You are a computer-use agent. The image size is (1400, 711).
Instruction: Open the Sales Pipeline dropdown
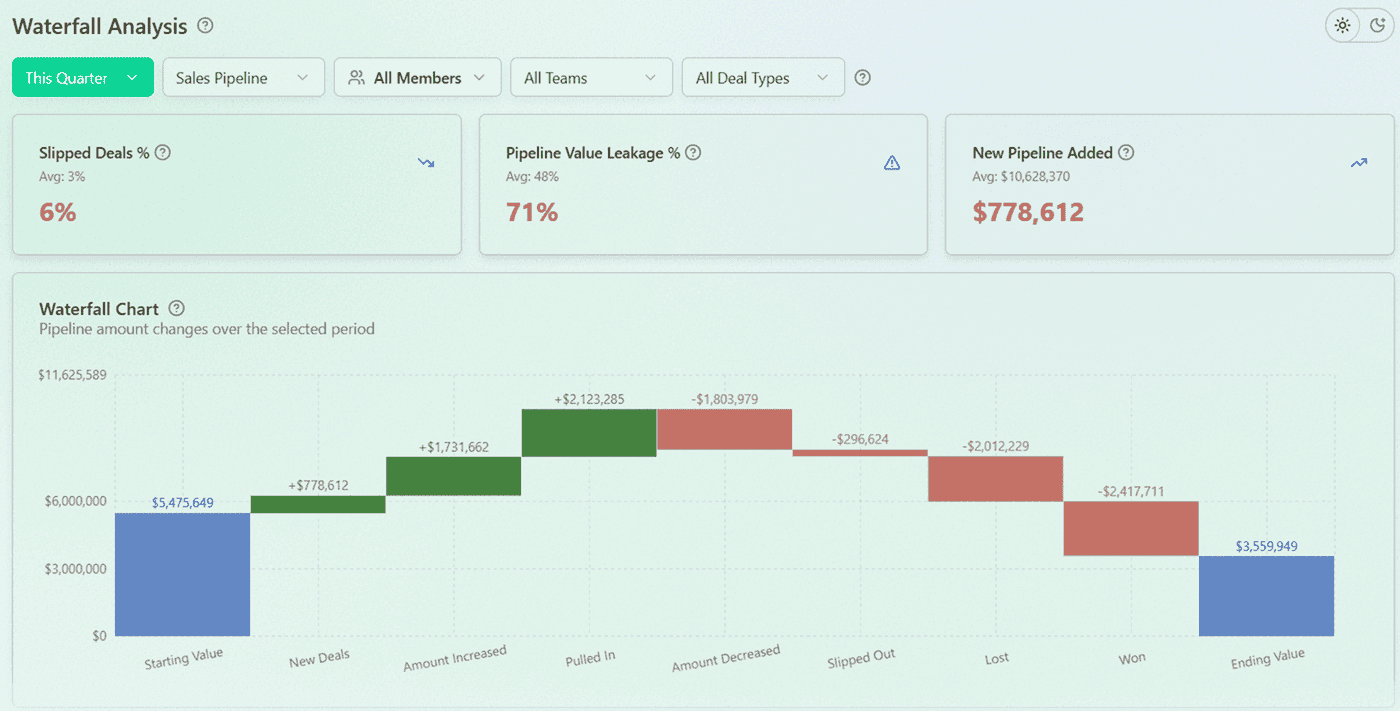[x=243, y=77]
